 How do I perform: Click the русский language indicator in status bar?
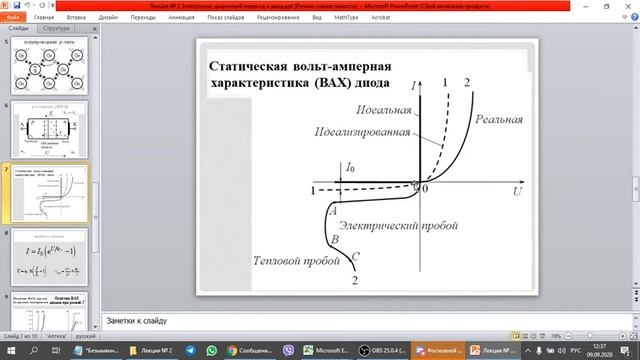click(x=86, y=336)
